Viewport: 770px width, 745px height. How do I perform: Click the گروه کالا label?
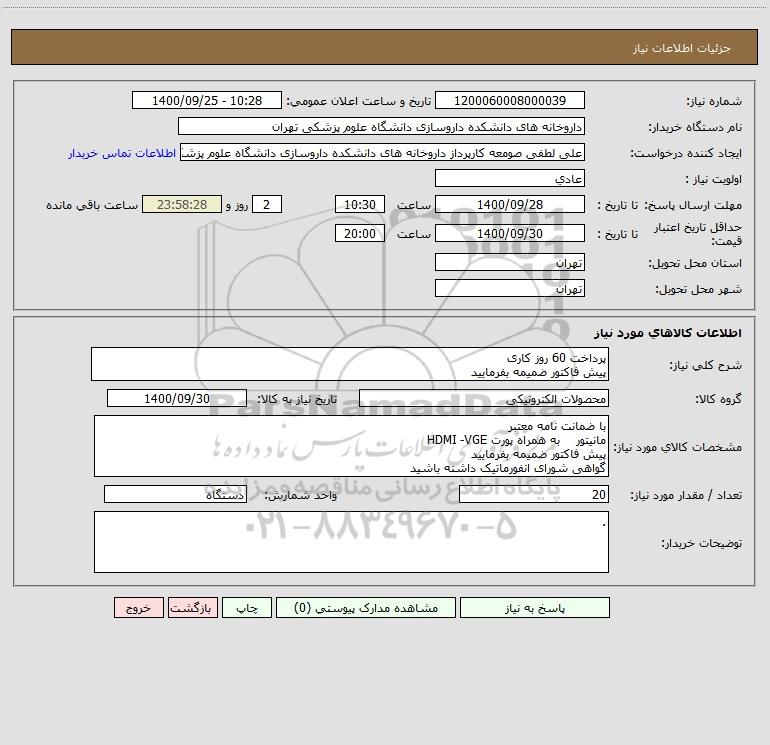(718, 399)
